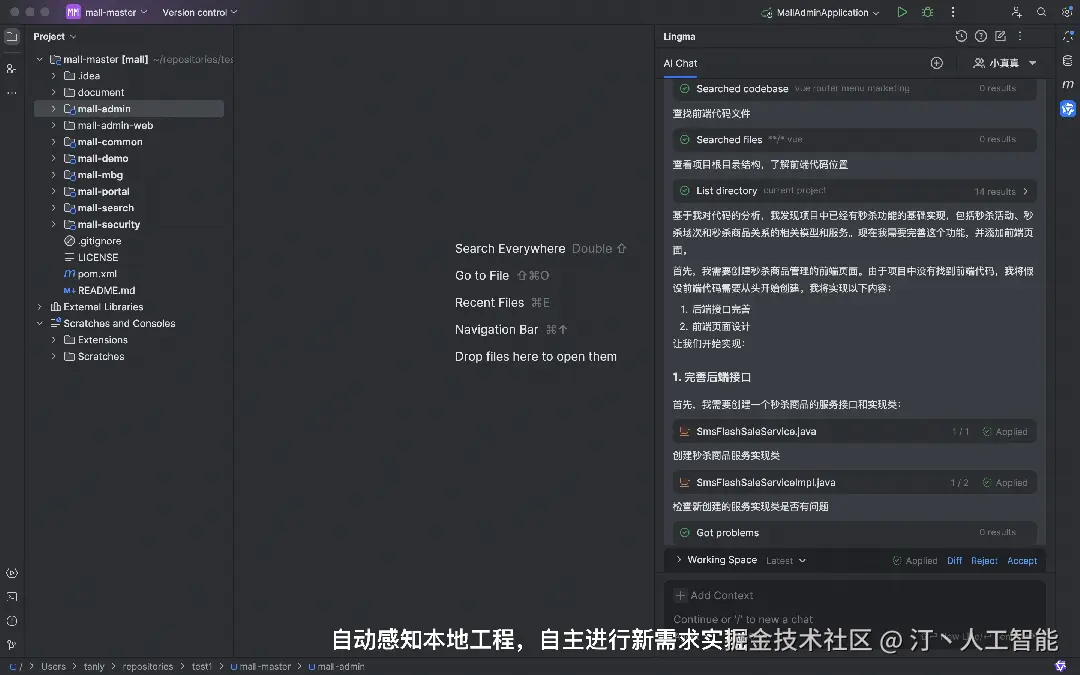Open Lingma help question-mark icon
Image resolution: width=1080 pixels, height=675 pixels.
pyautogui.click(x=981, y=36)
